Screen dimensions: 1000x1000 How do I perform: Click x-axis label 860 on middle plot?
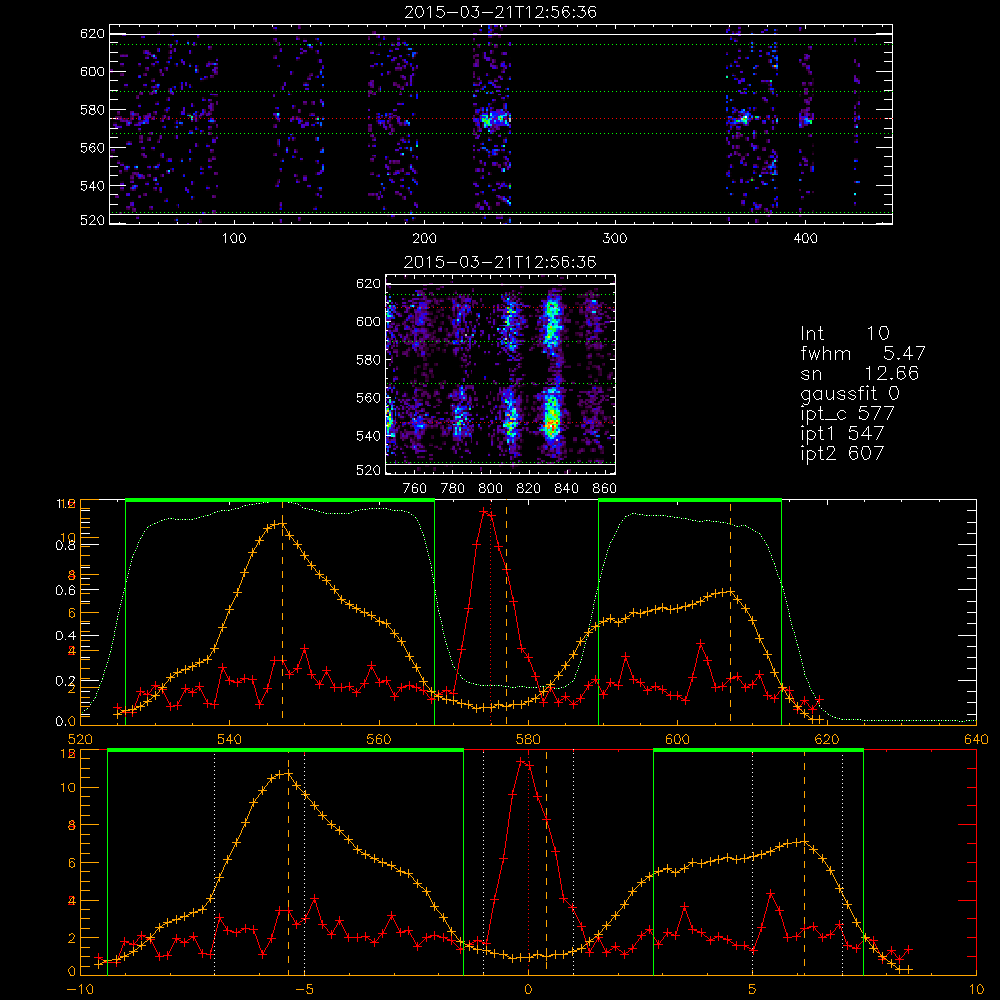click(x=605, y=489)
